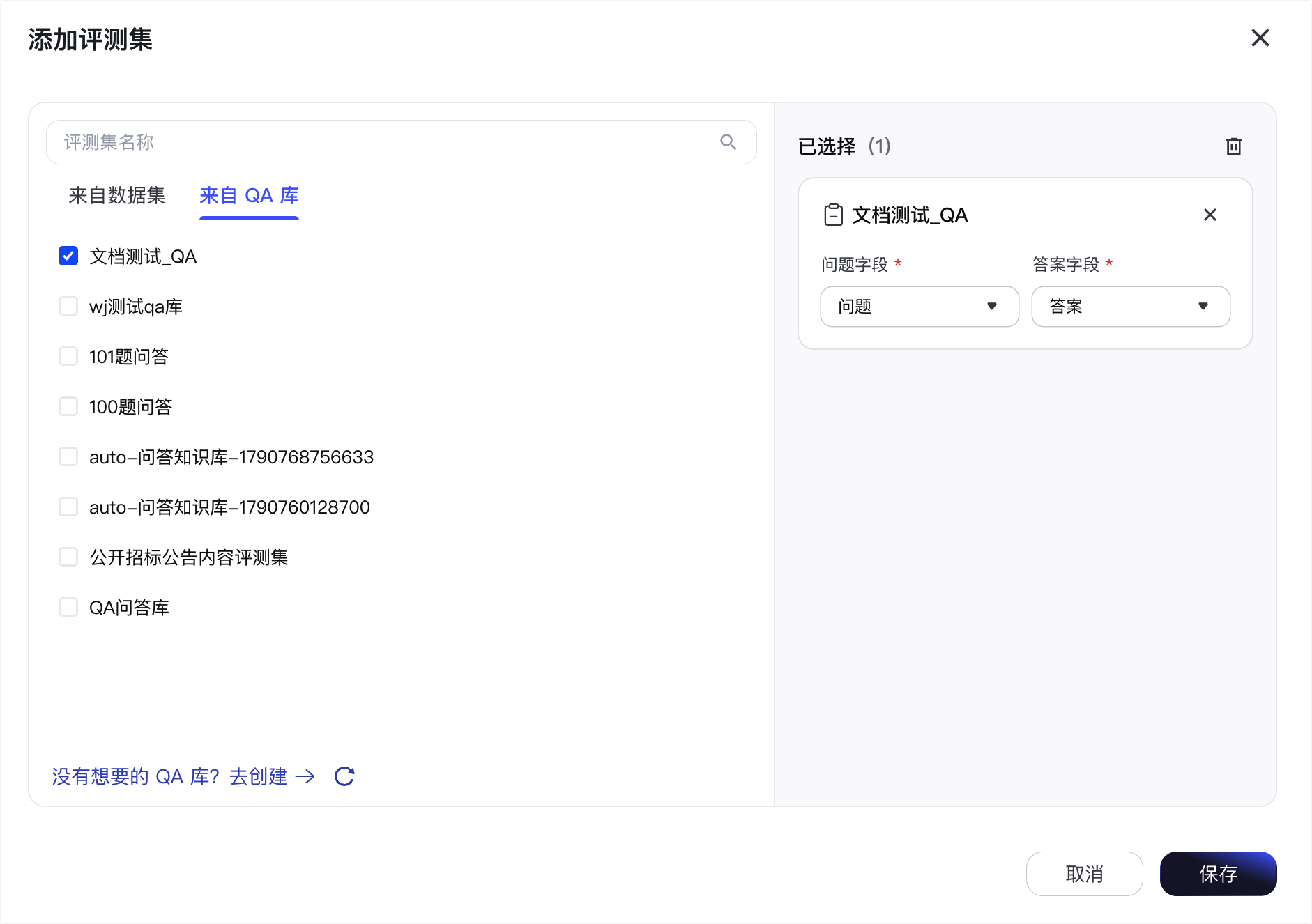The width and height of the screenshot is (1312, 924).
Task: Clear all selected with trash icon
Action: coord(1233,146)
